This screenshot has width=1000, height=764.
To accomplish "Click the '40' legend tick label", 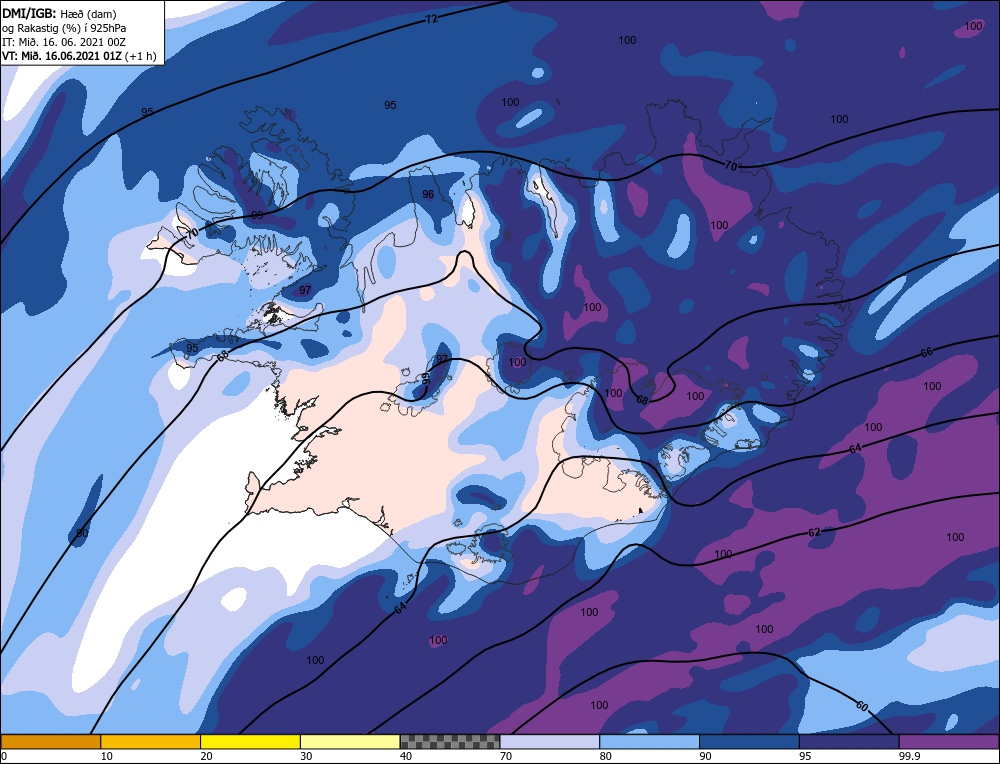I will (x=406, y=756).
